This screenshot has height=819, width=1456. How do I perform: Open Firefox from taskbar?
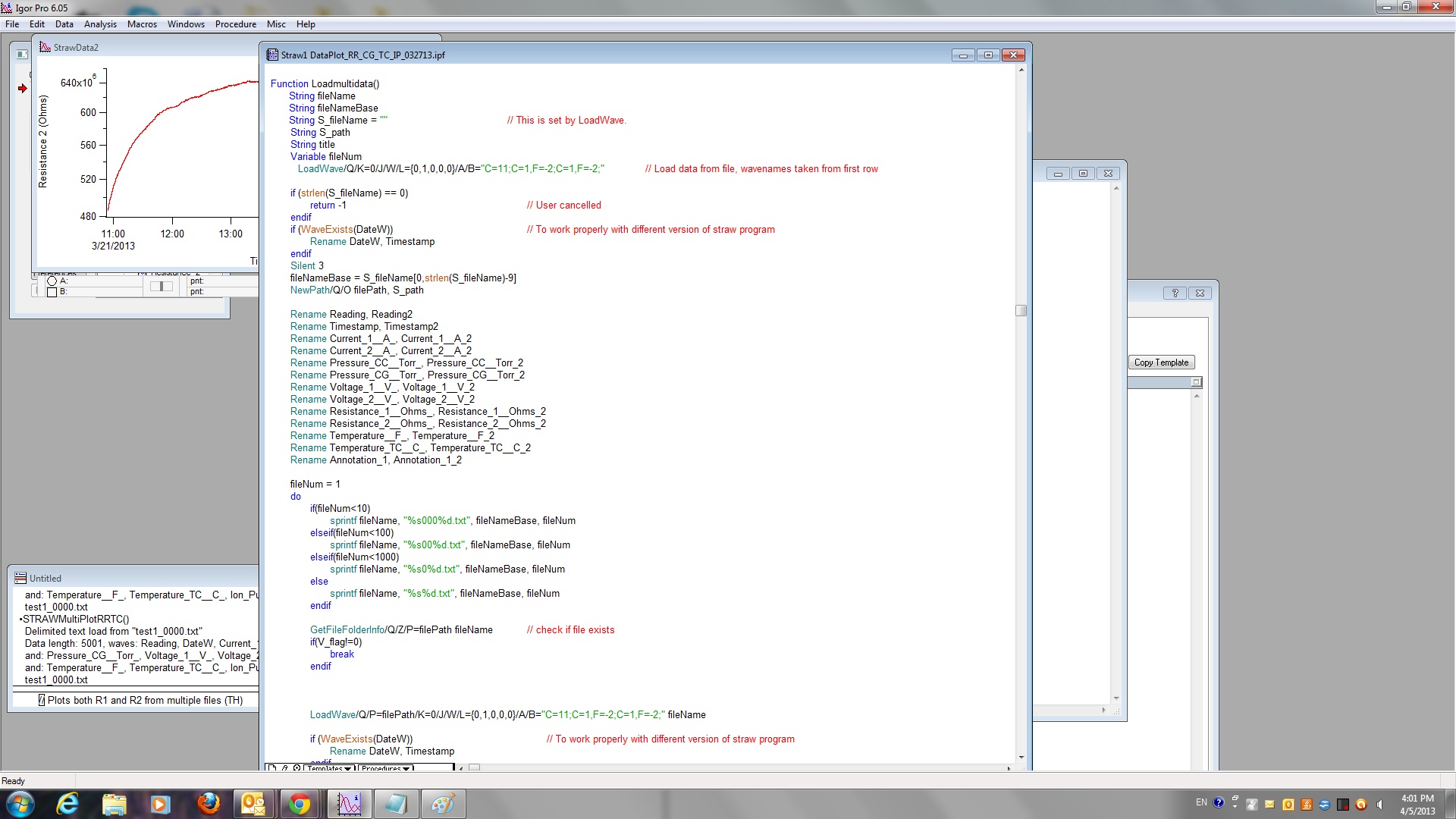[x=208, y=804]
